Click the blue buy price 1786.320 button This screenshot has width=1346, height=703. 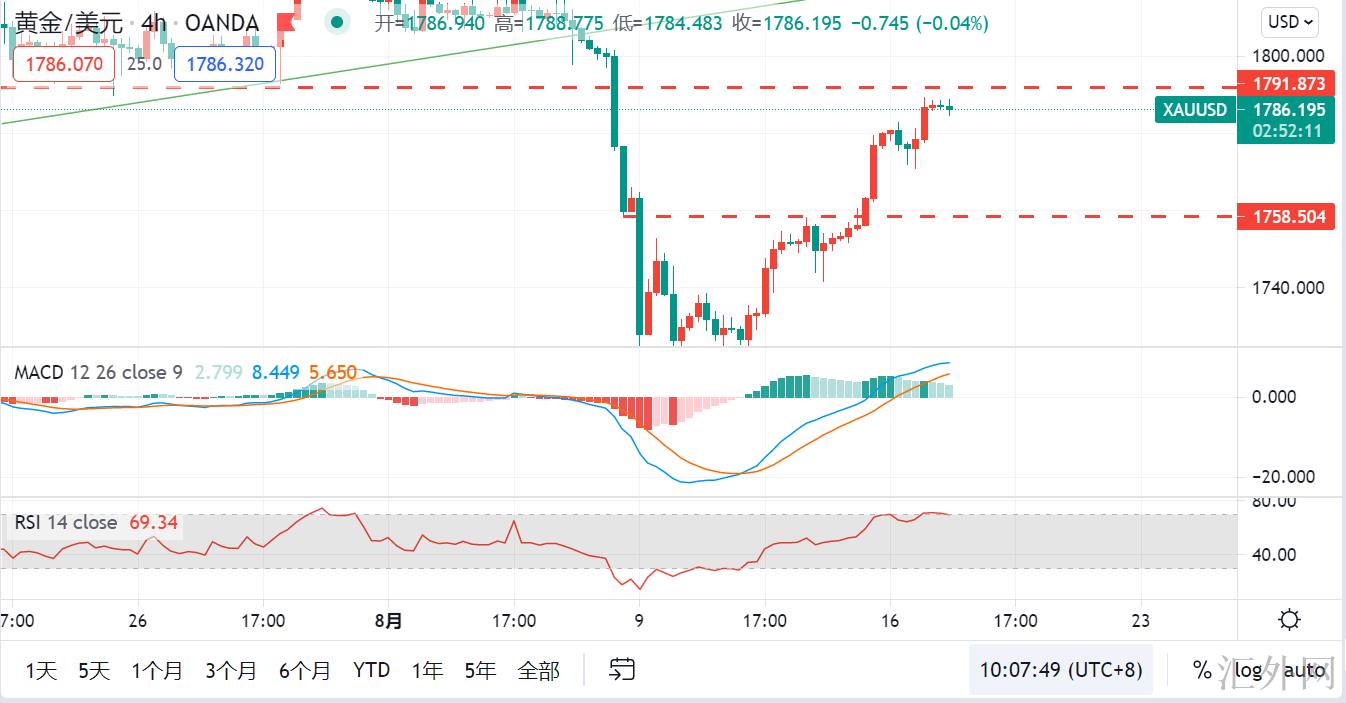coord(225,65)
